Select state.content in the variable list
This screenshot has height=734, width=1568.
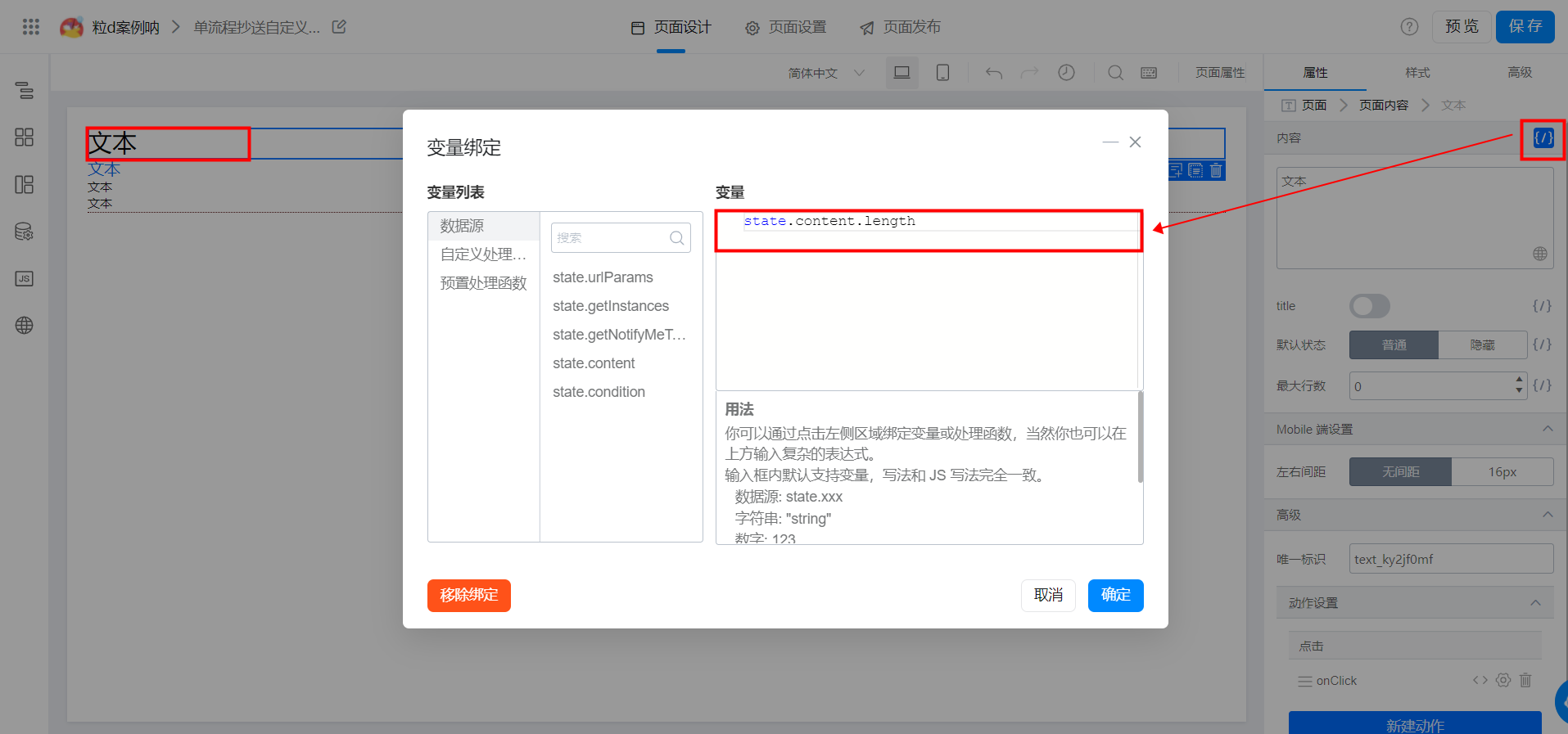point(594,363)
